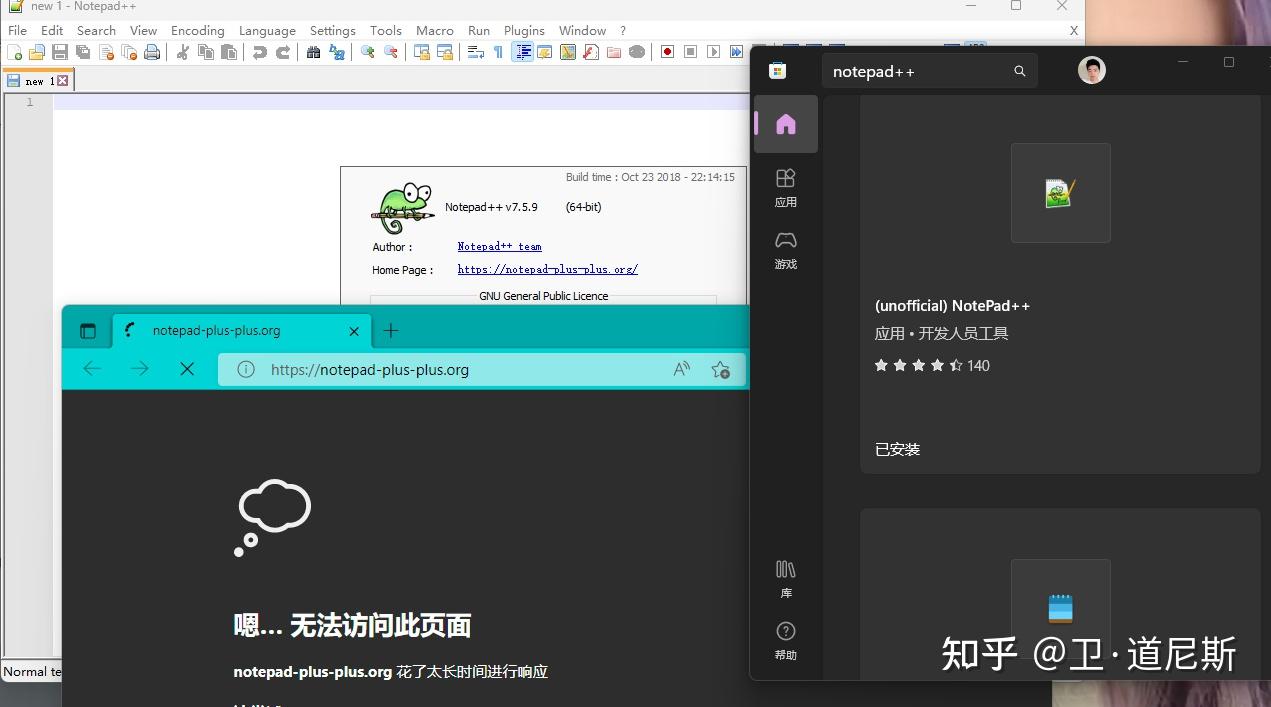Viewport: 1271px width, 707px height.
Task: Open the Edit menu in Notepad++
Action: 52,30
